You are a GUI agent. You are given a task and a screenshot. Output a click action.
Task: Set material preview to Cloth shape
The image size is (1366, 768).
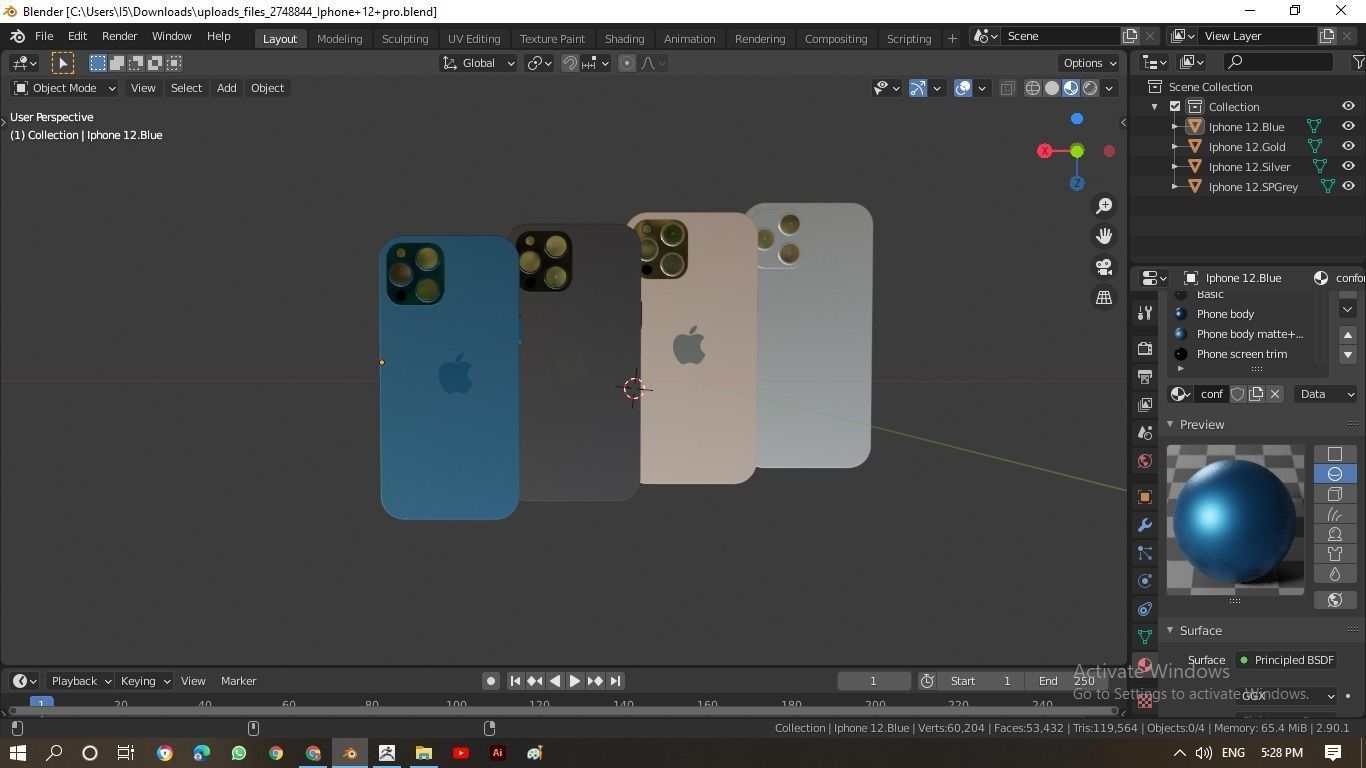1334,554
